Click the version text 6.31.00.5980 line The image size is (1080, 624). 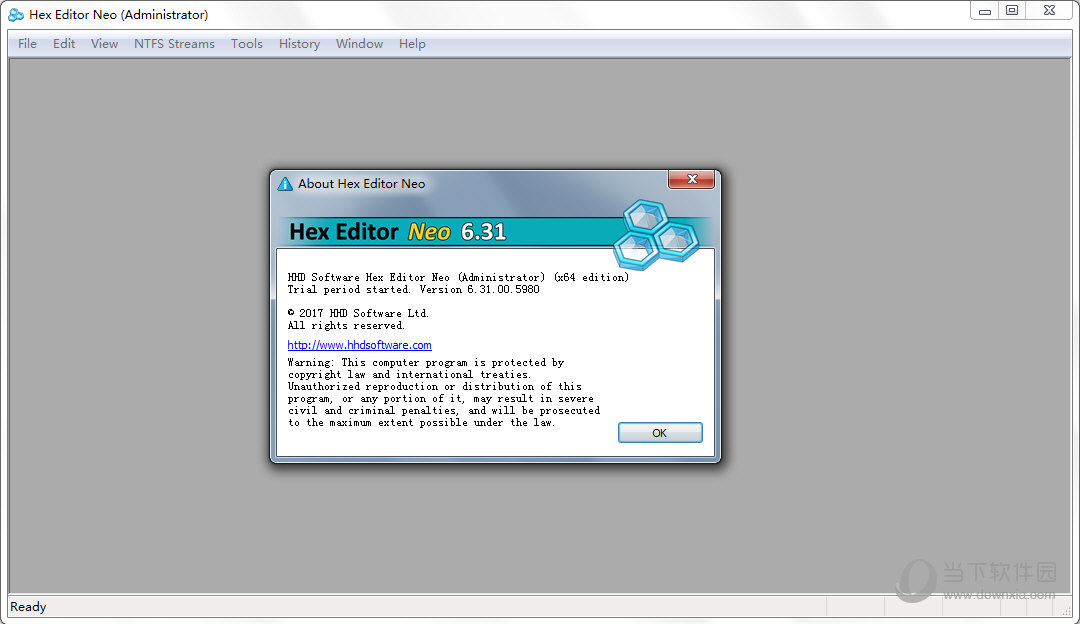413,290
